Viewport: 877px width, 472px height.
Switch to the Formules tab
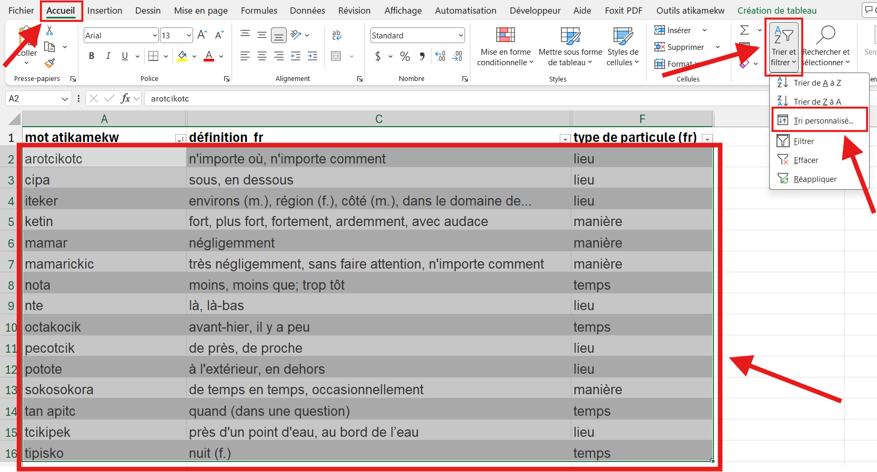[259, 10]
